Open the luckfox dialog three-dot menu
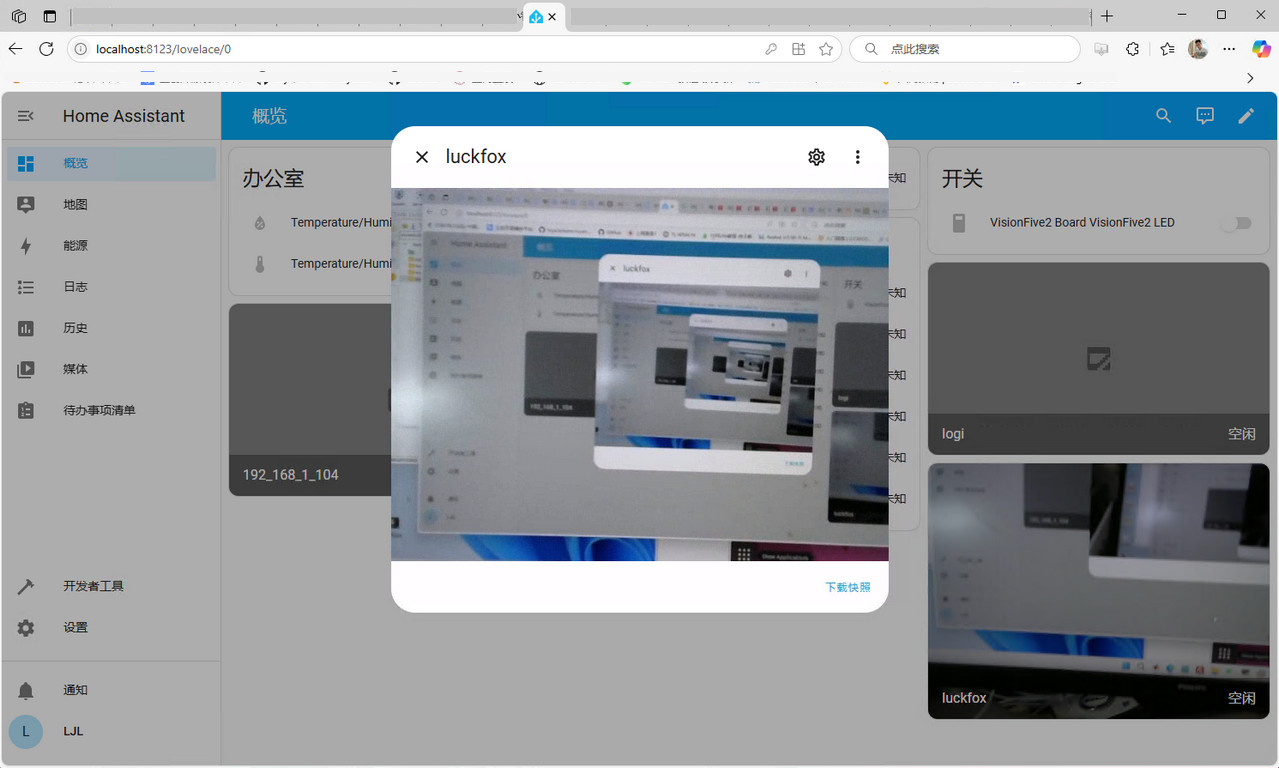1279x768 pixels. [x=857, y=157]
